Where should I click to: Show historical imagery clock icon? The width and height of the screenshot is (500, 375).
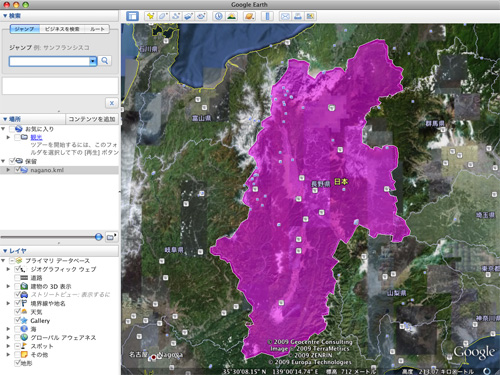pos(219,16)
